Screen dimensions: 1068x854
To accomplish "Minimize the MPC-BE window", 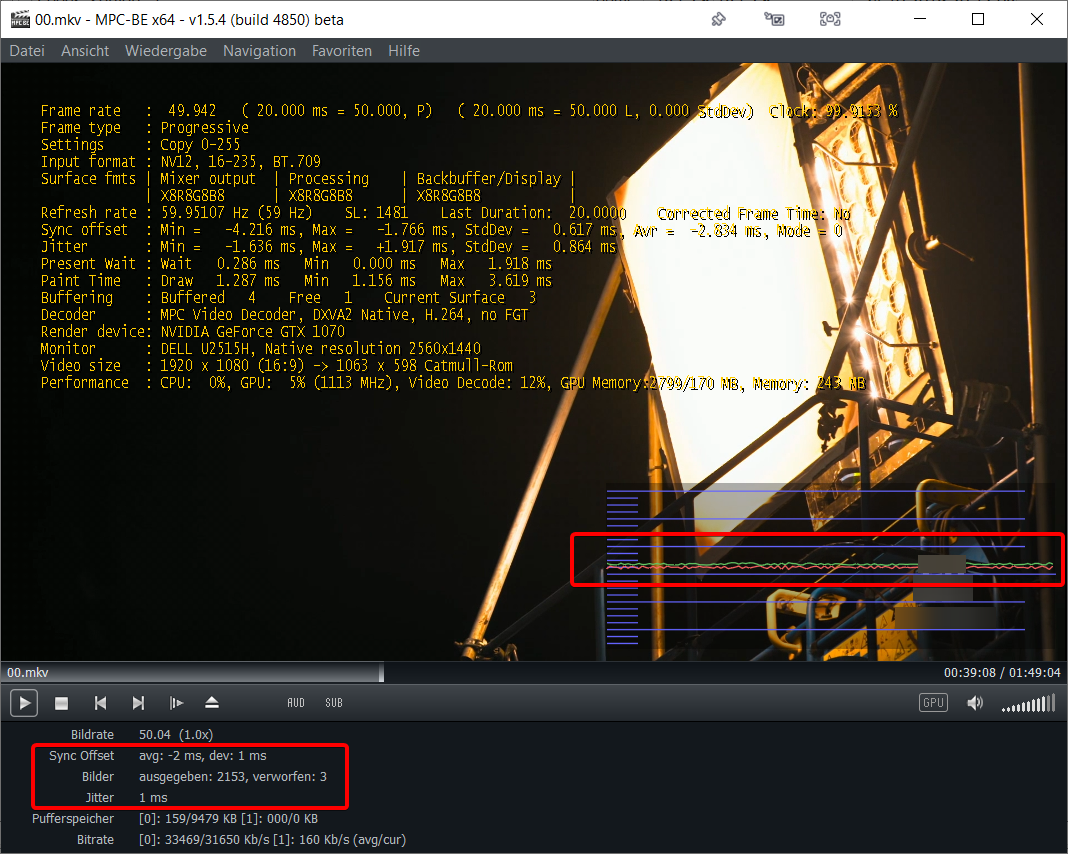I will (x=920, y=19).
